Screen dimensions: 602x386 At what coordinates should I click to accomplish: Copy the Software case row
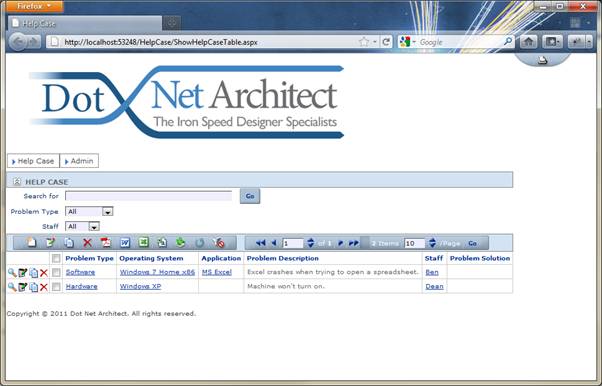[x=33, y=273]
